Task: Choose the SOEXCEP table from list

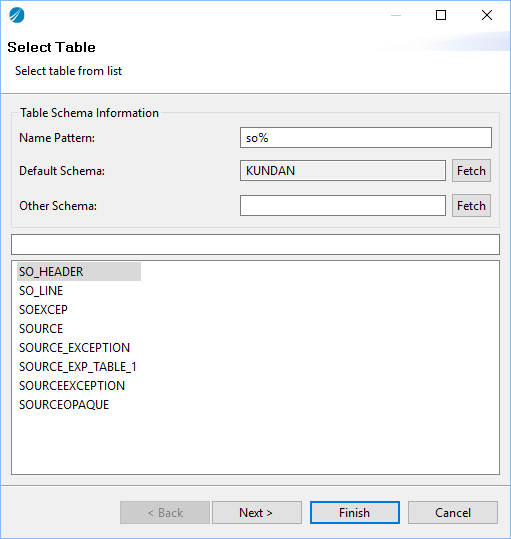Action: point(43,310)
